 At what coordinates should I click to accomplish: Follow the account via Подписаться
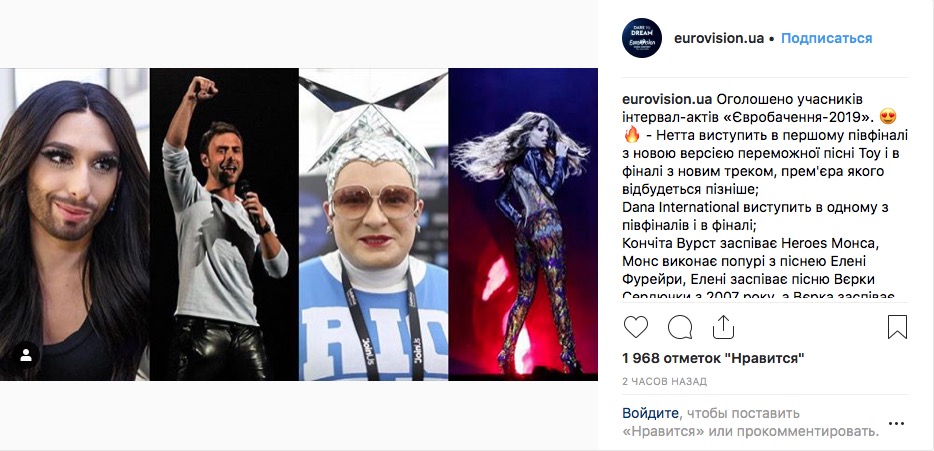click(x=826, y=38)
